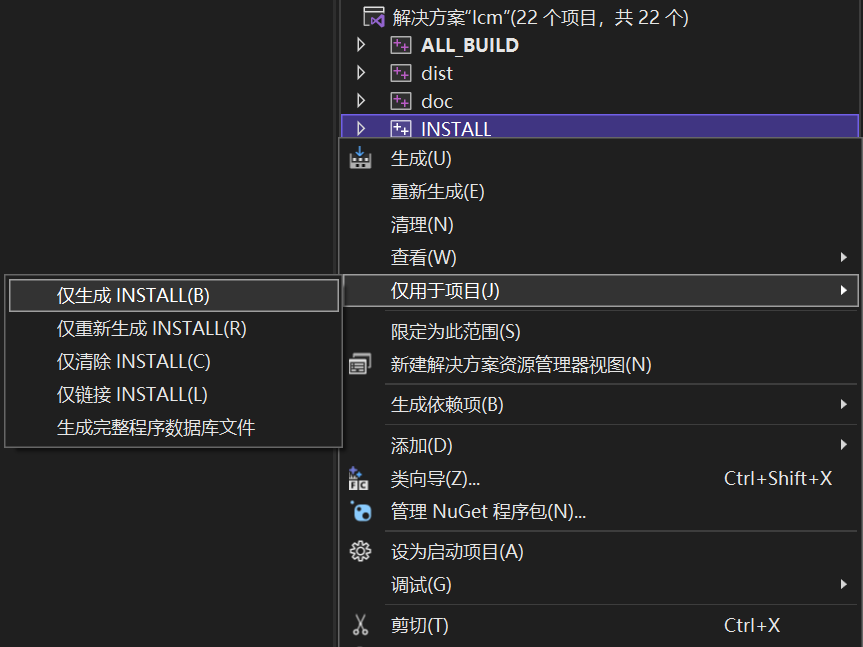Click 仅链接 INSTALL(L) in submenu
This screenshot has height=647, width=863.
point(174,394)
